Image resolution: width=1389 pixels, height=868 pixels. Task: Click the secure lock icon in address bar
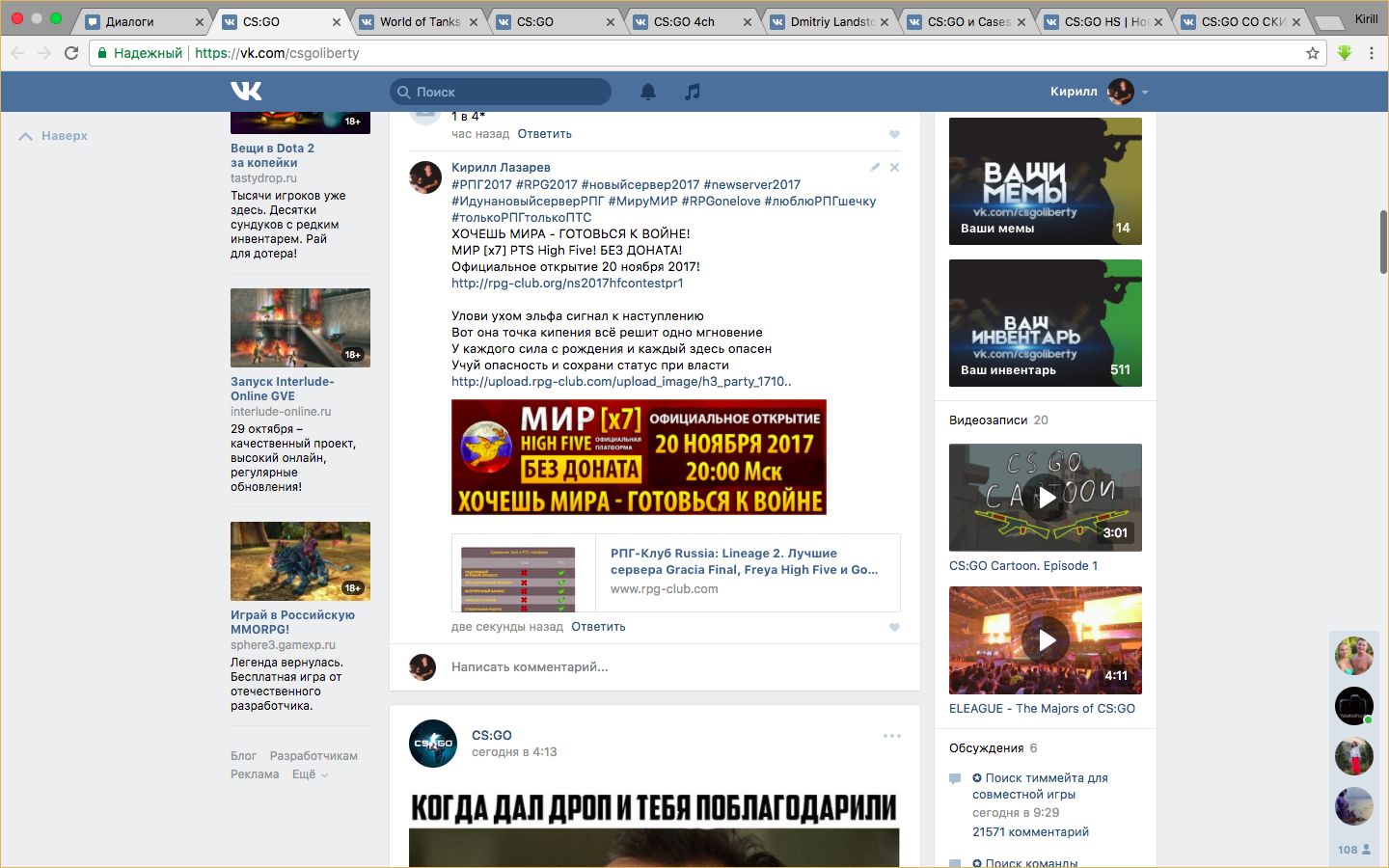[x=101, y=53]
